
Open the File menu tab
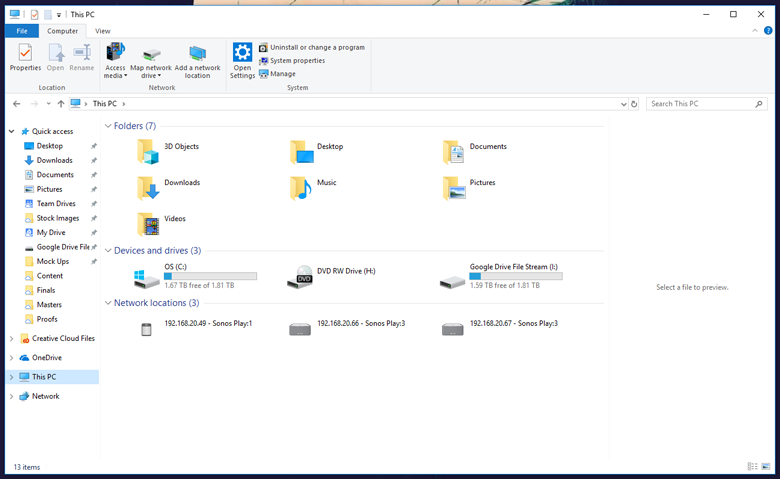pyautogui.click(x=21, y=31)
